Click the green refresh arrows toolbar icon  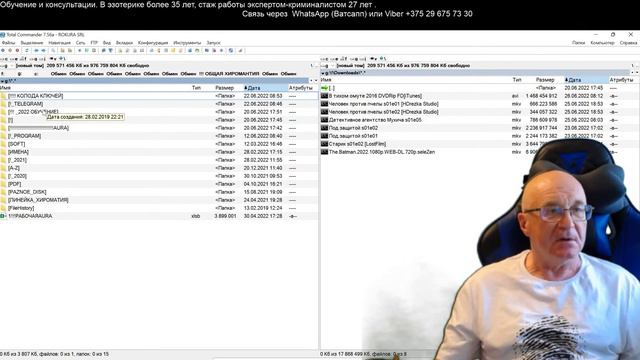pyautogui.click(x=27, y=51)
